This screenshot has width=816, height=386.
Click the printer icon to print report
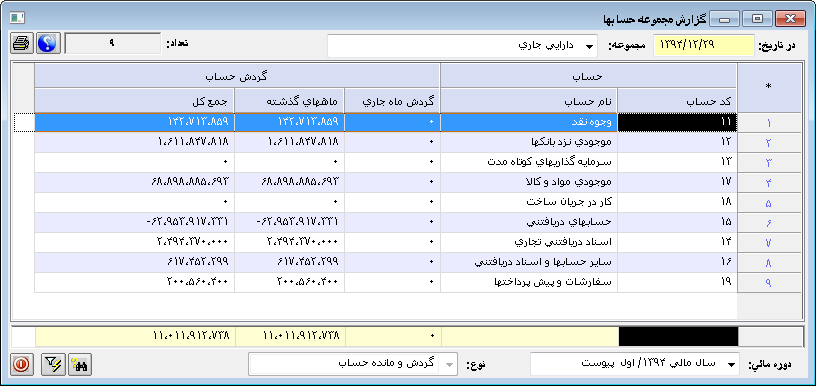[22, 43]
